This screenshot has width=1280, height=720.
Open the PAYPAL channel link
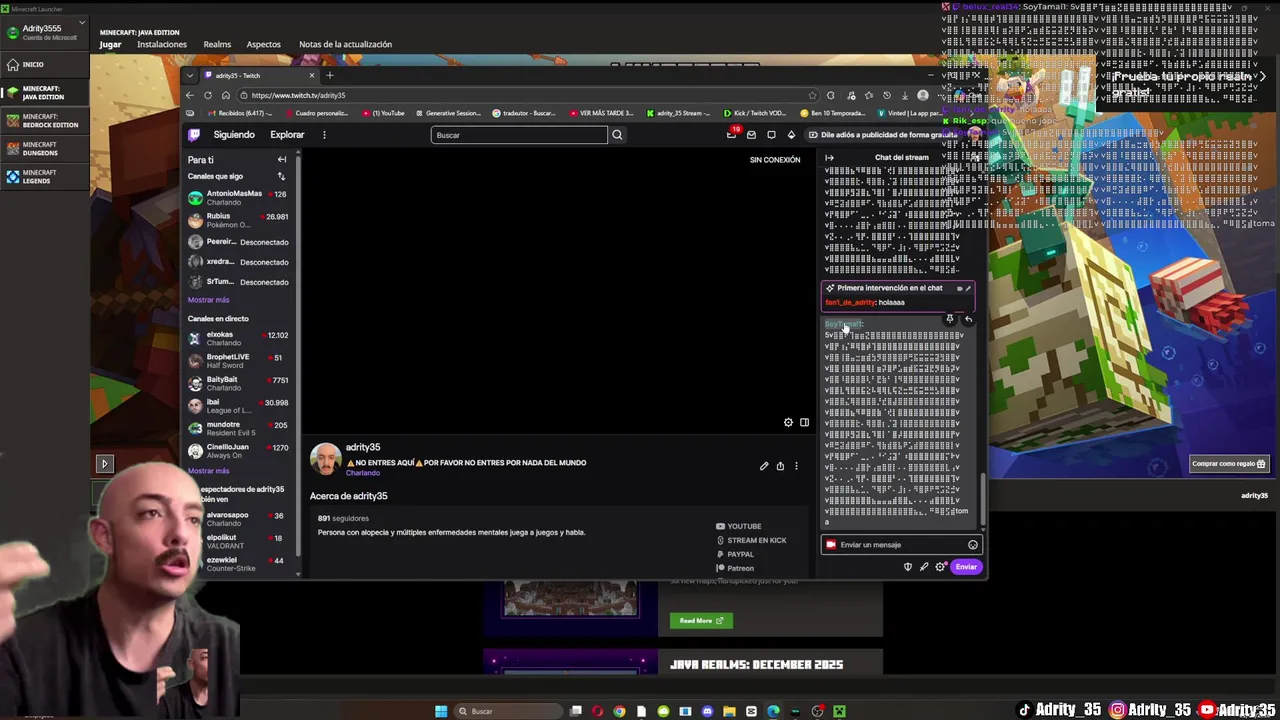(735, 554)
